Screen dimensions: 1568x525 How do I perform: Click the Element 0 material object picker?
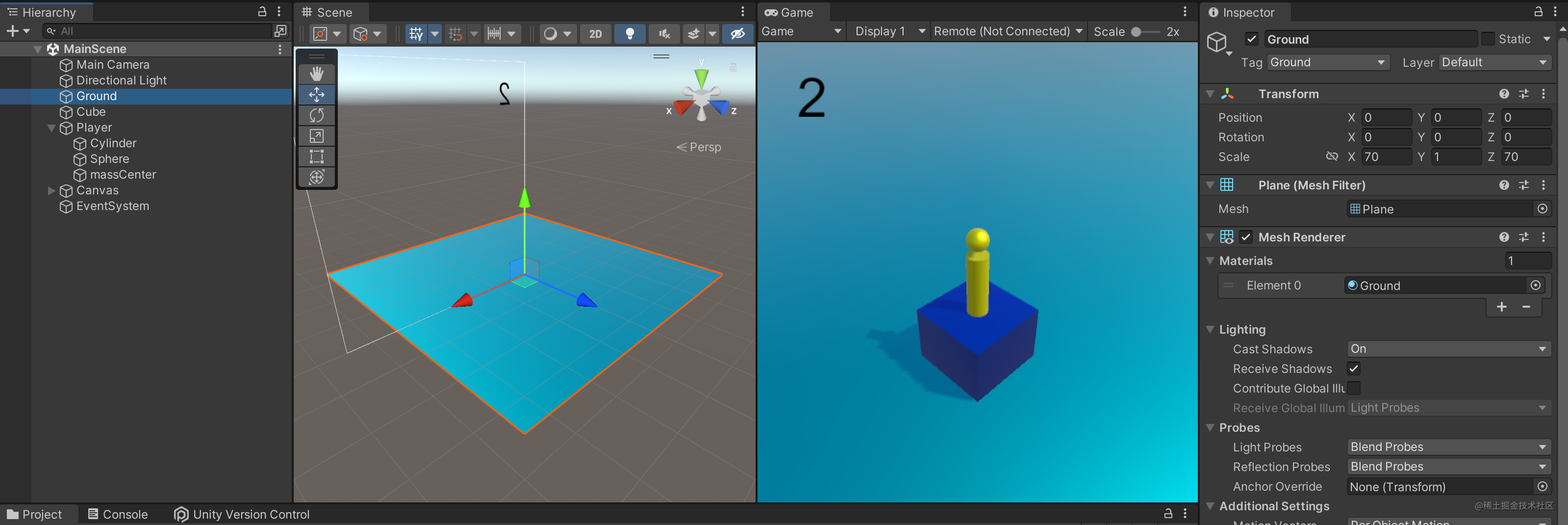tap(1536, 285)
